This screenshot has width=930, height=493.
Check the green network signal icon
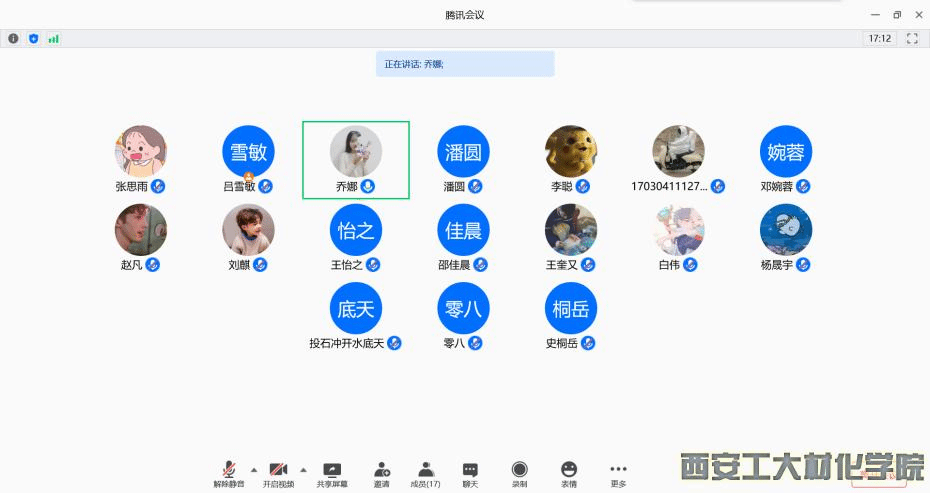click(53, 38)
